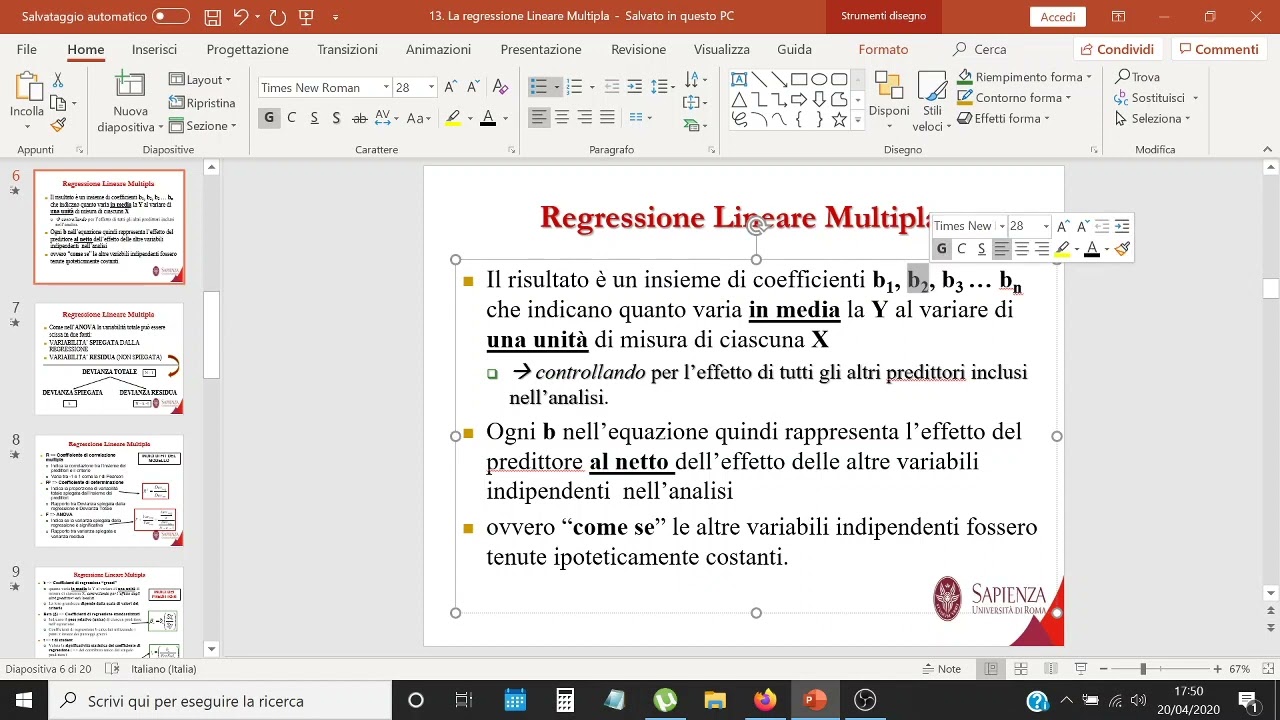Click the Condividi button

1117,49
